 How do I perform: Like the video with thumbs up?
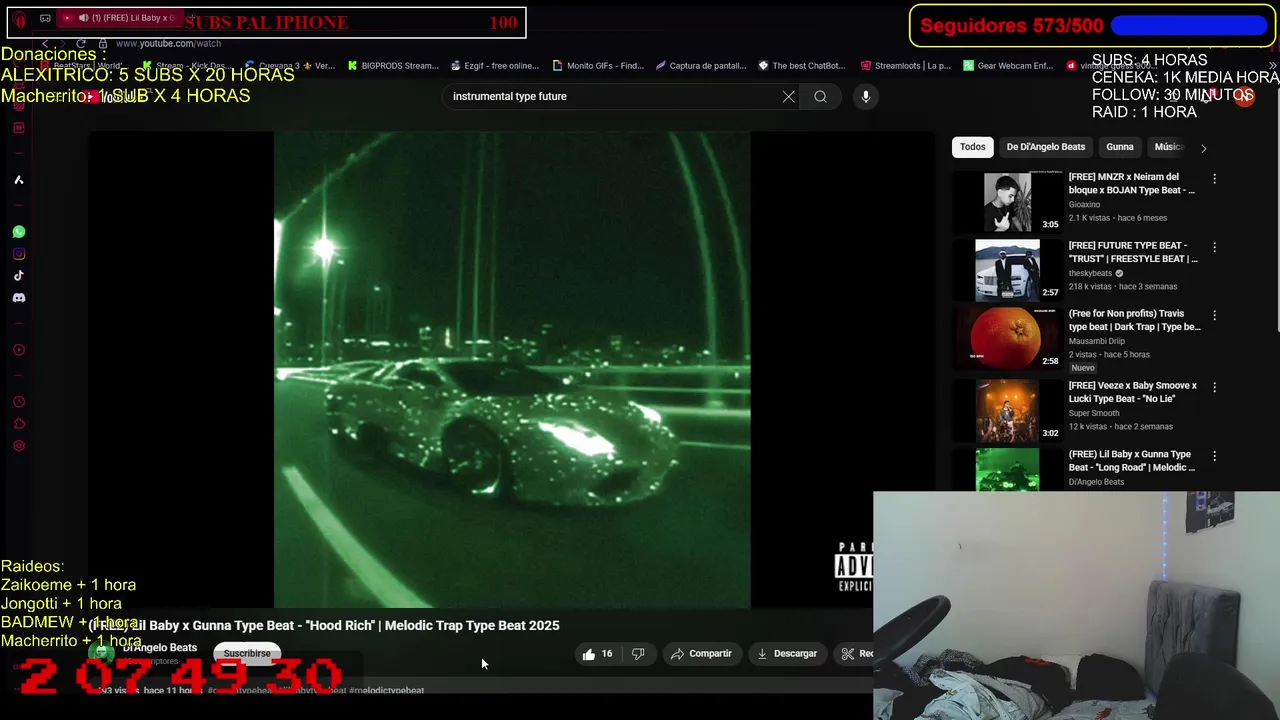[x=598, y=654]
